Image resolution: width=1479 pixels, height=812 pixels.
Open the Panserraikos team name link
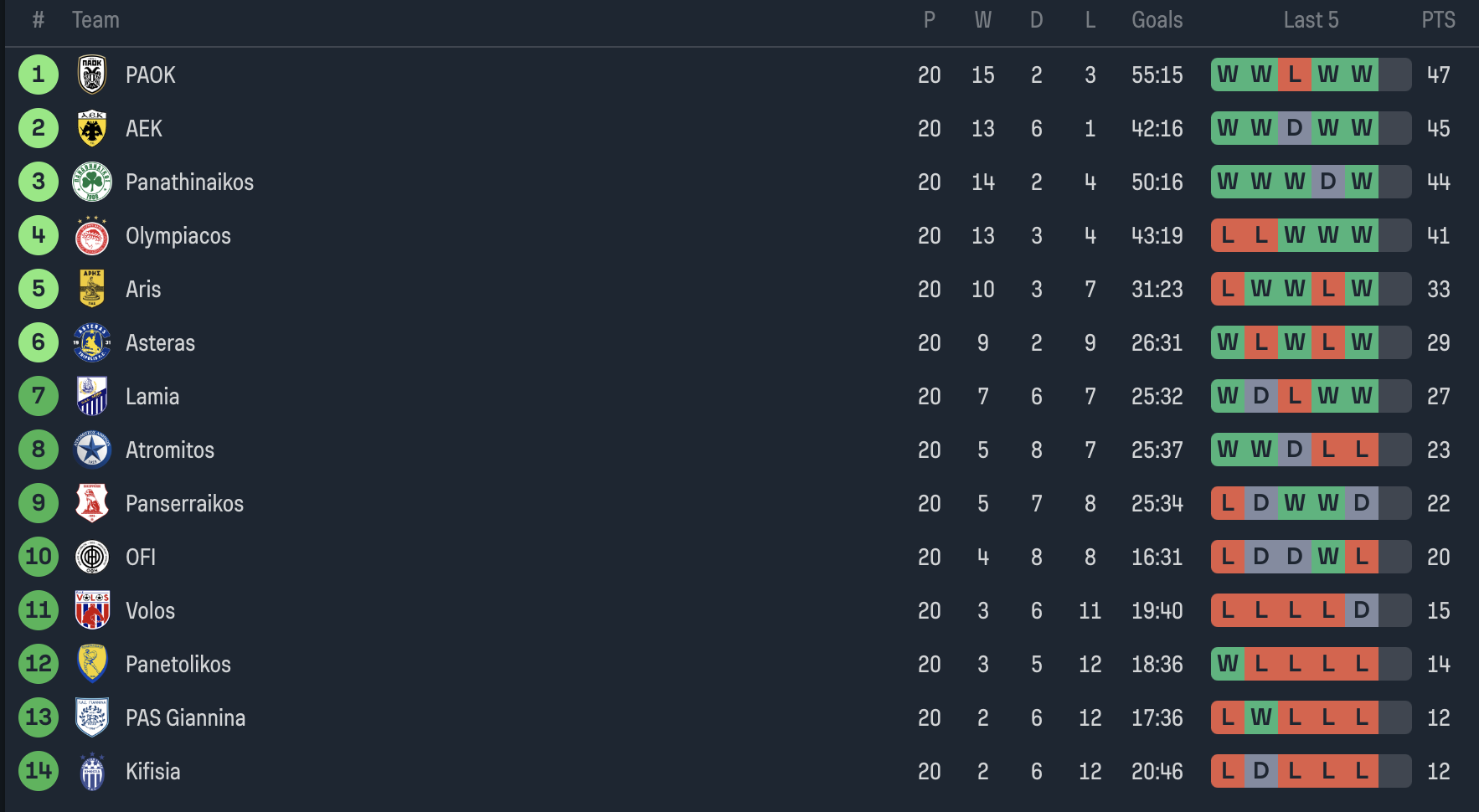184,504
